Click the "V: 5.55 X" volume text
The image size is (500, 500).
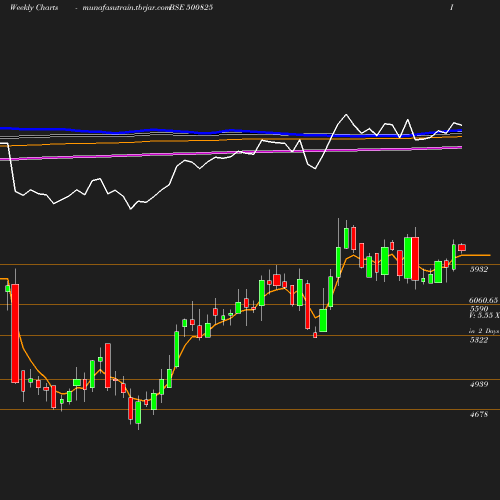coord(484,315)
